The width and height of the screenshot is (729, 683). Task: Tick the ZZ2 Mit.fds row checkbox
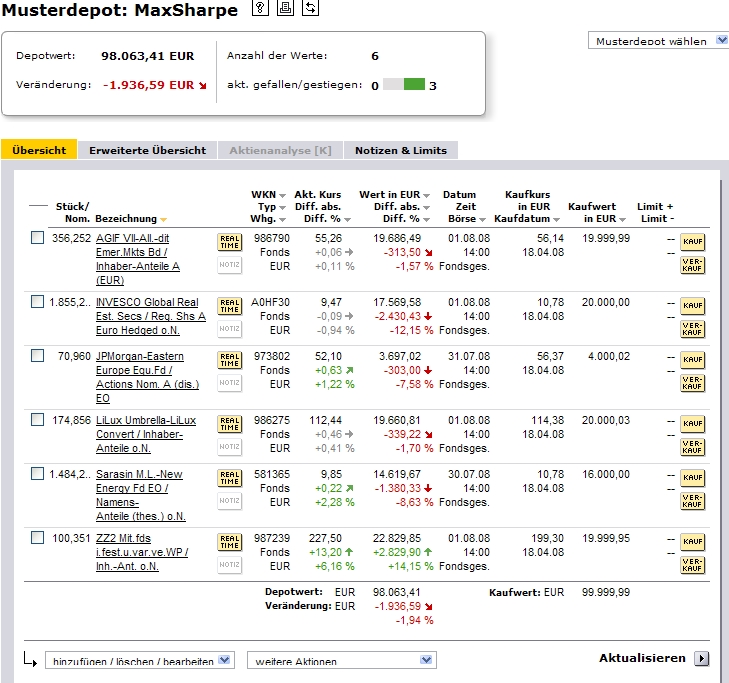[x=38, y=538]
